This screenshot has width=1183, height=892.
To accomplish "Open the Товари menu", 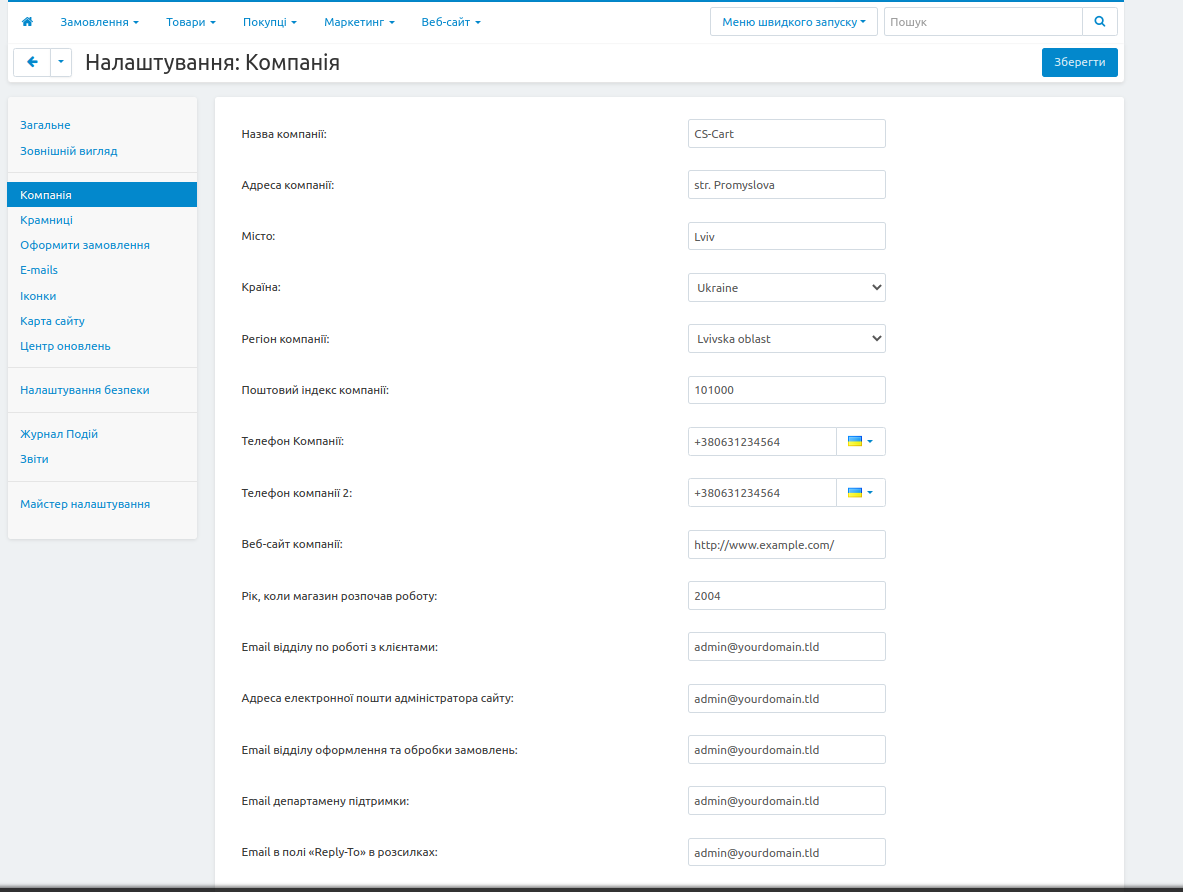I will pyautogui.click(x=190, y=22).
